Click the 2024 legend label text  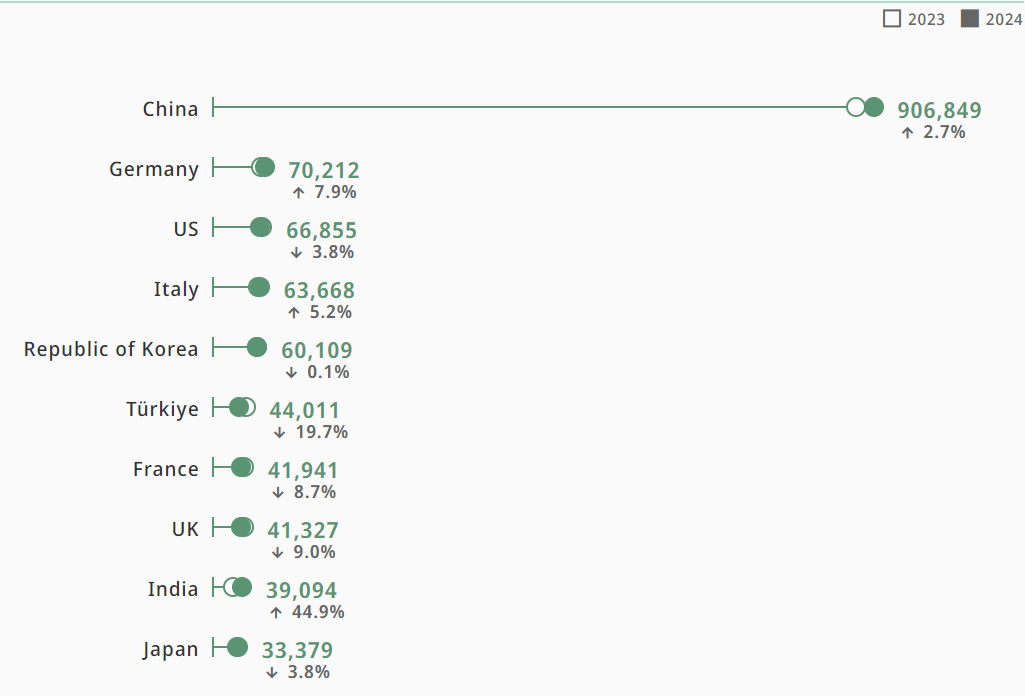pyautogui.click(x=1003, y=19)
